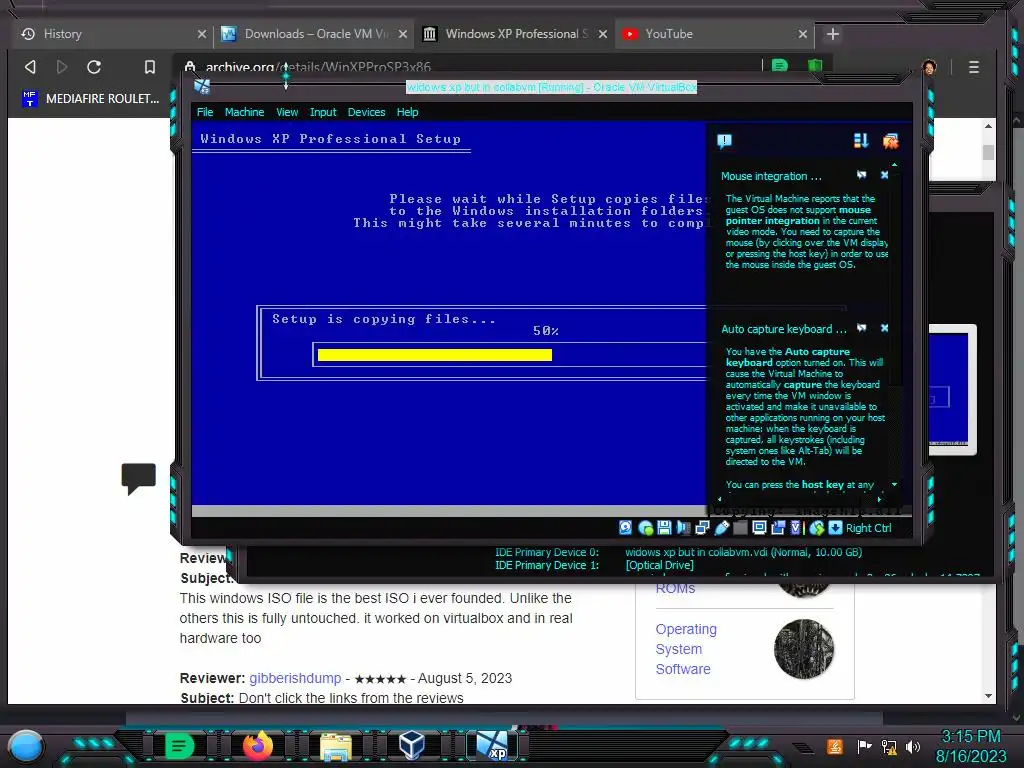Viewport: 1024px width, 768px height.
Task: Dismiss the Auto capture keyboard notification
Action: pyautogui.click(x=884, y=328)
